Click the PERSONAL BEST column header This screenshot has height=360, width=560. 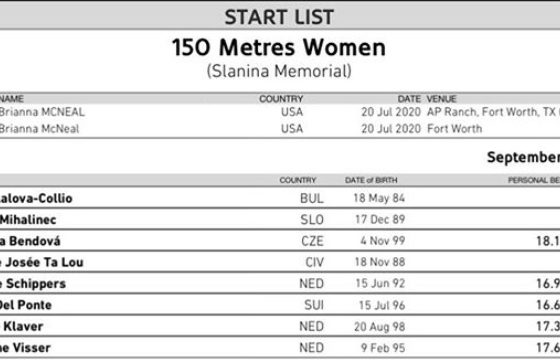click(534, 180)
